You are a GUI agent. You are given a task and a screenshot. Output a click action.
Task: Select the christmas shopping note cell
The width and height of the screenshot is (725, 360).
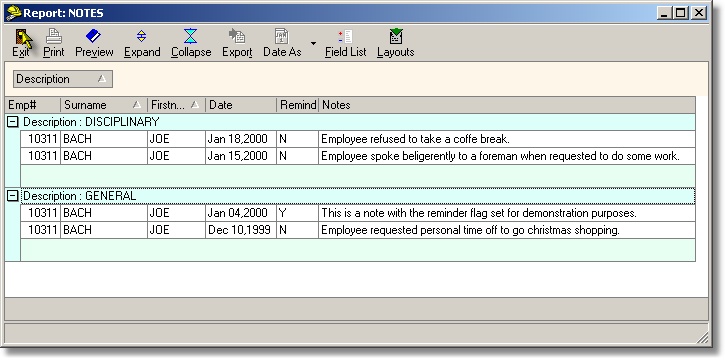(x=507, y=230)
